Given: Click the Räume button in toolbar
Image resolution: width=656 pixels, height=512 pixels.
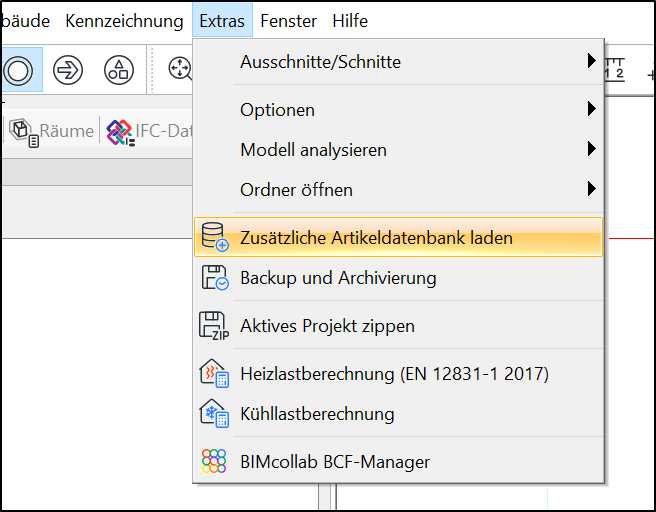Looking at the screenshot, I should [52, 131].
